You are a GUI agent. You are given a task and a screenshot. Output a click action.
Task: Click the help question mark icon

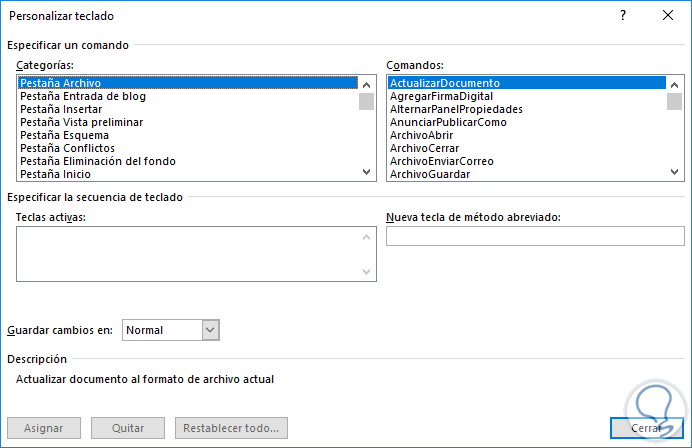pyautogui.click(x=623, y=16)
